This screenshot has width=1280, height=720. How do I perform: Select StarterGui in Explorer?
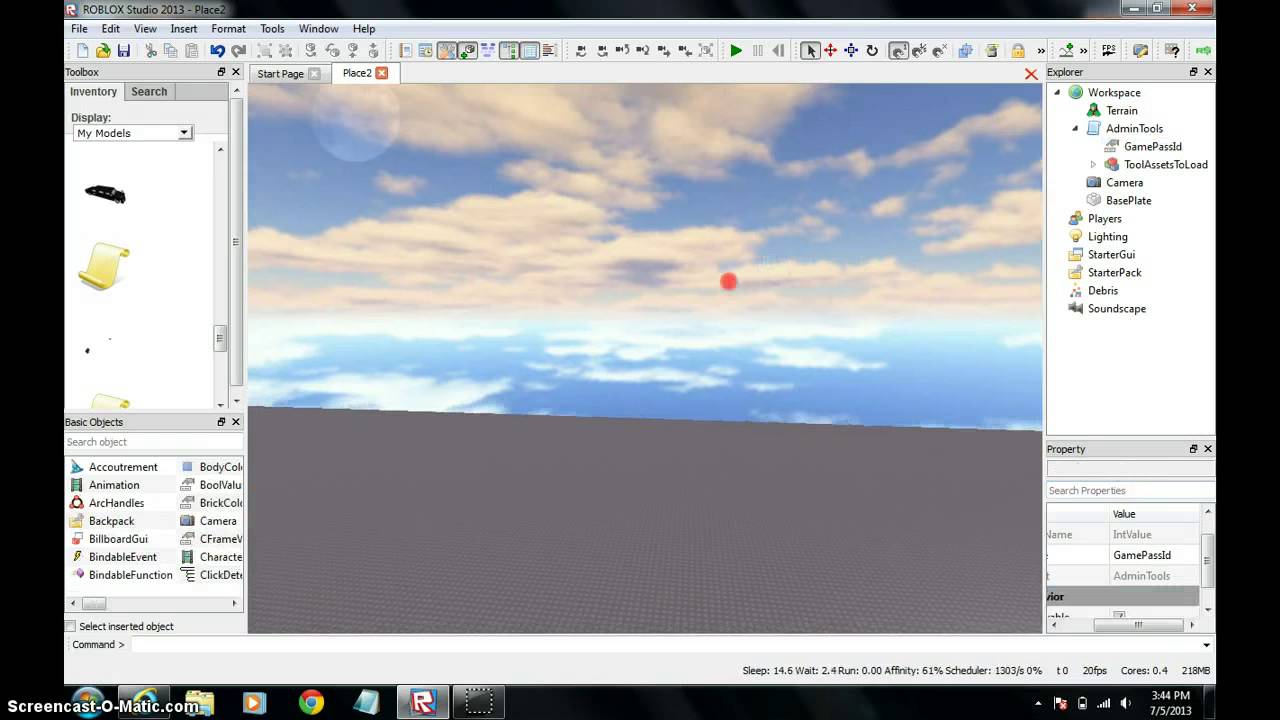pos(1111,254)
